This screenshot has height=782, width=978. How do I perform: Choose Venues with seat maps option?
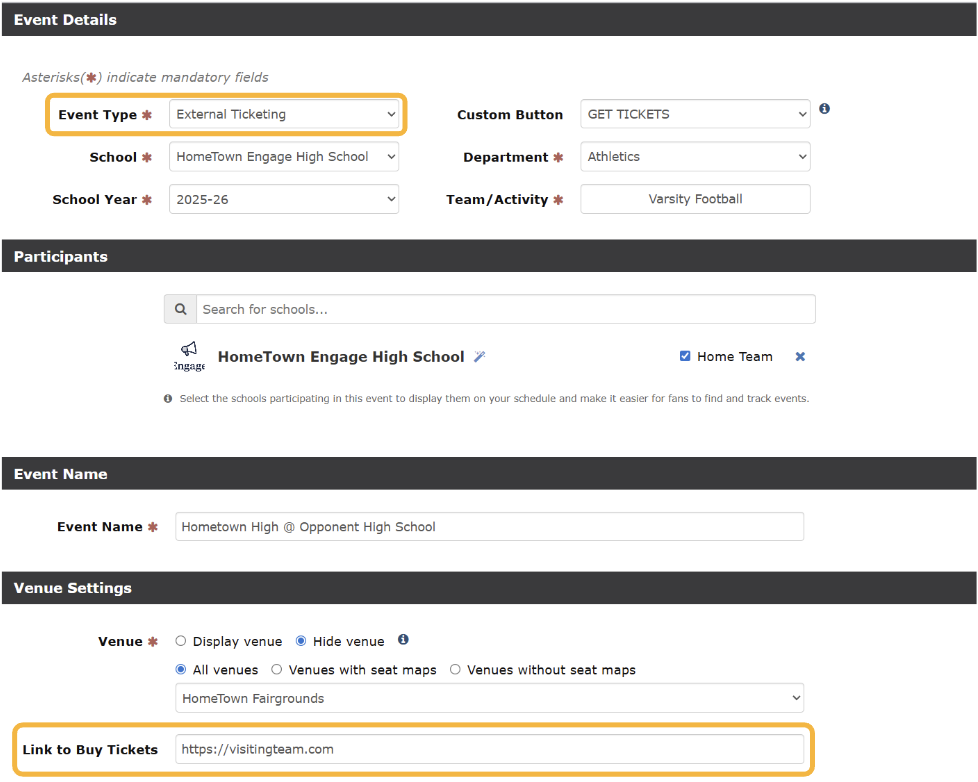[x=277, y=670]
